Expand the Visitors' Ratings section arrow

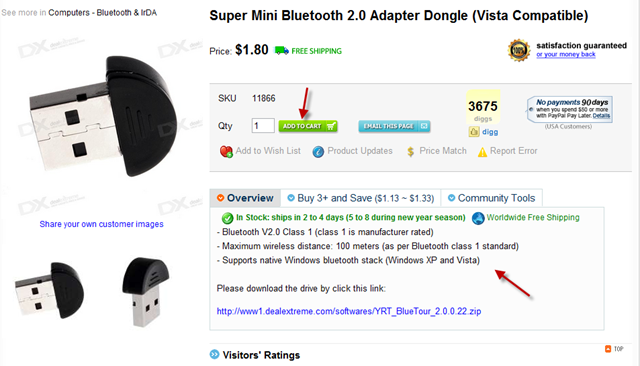(214, 354)
